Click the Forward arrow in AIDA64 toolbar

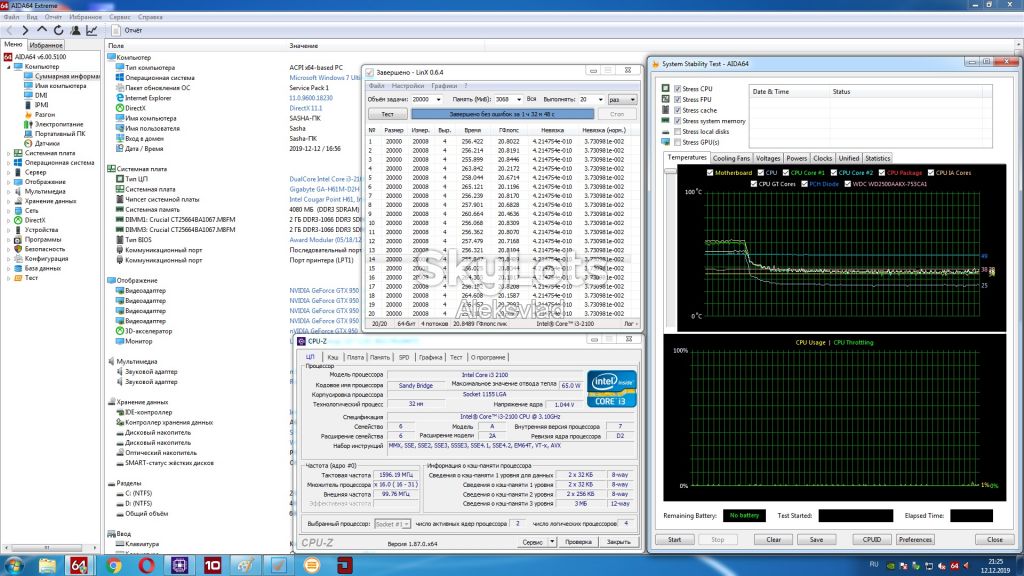click(x=25, y=30)
